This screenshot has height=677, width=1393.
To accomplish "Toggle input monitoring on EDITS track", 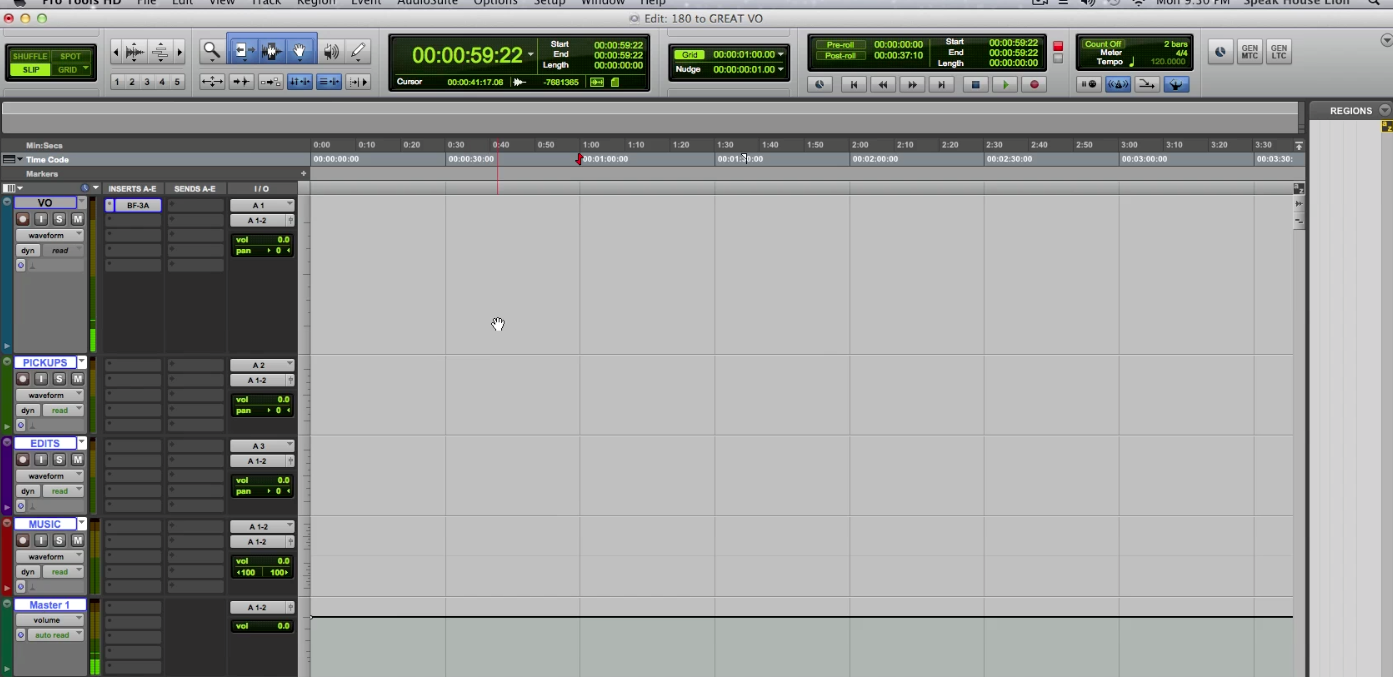I will (41, 460).
